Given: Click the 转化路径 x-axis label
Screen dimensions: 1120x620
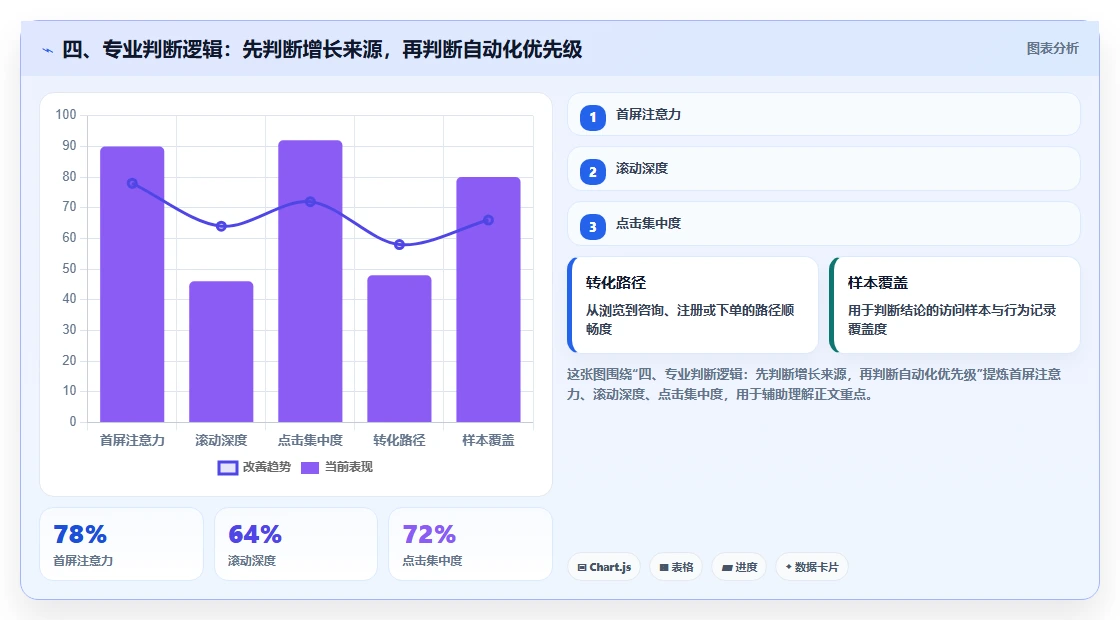Looking at the screenshot, I should click(x=399, y=441).
